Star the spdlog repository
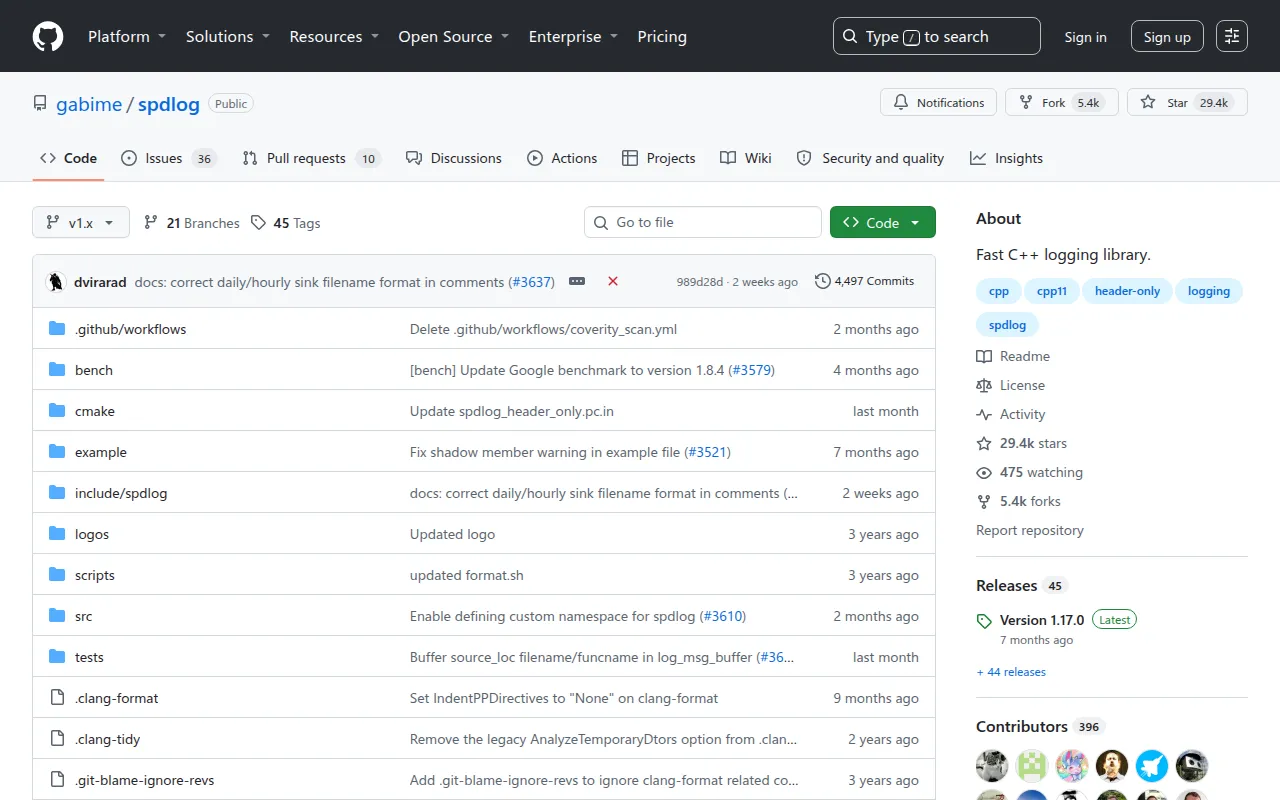This screenshot has width=1280, height=800. (1187, 102)
